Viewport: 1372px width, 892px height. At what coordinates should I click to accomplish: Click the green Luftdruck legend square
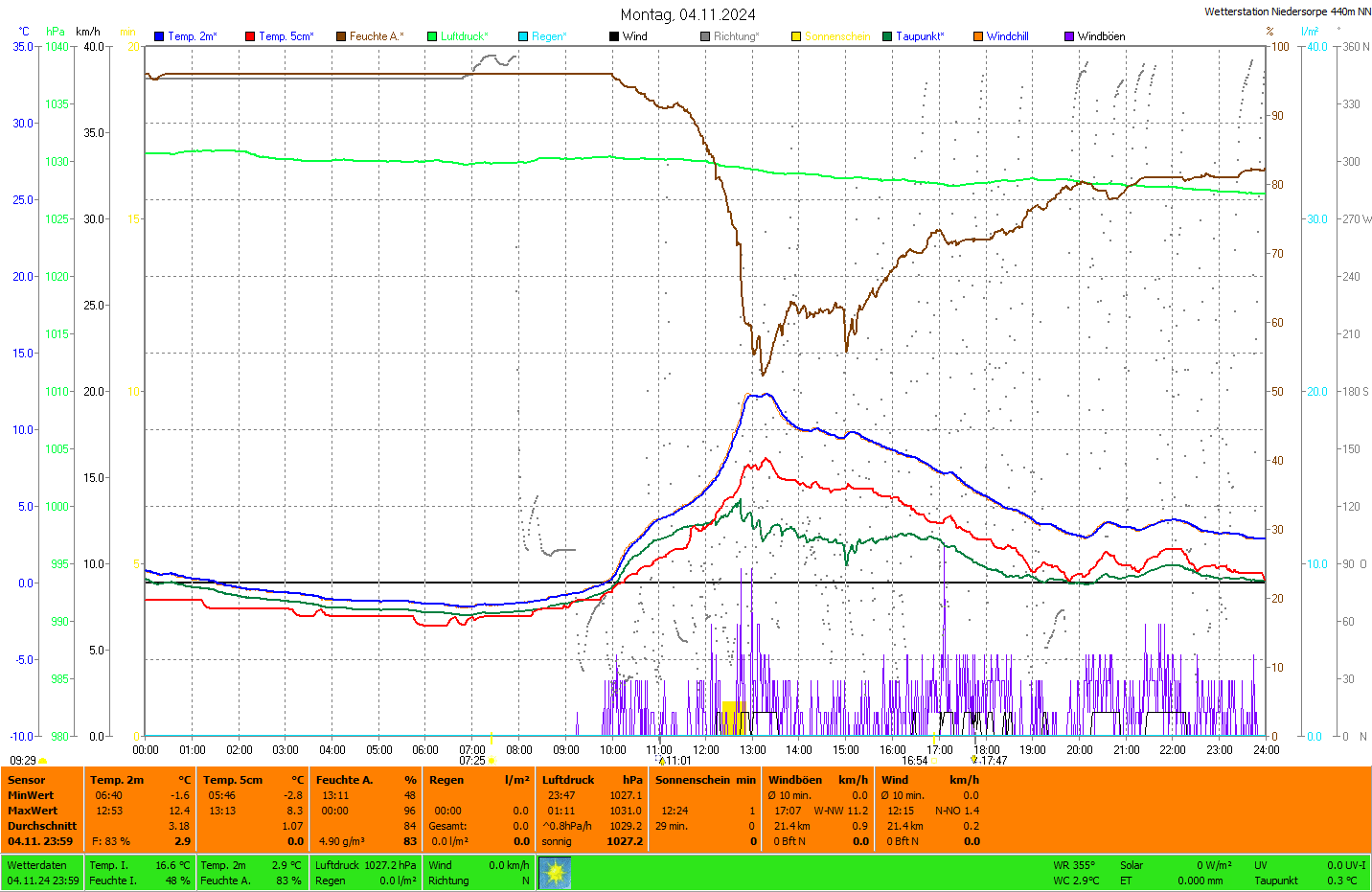click(x=432, y=36)
